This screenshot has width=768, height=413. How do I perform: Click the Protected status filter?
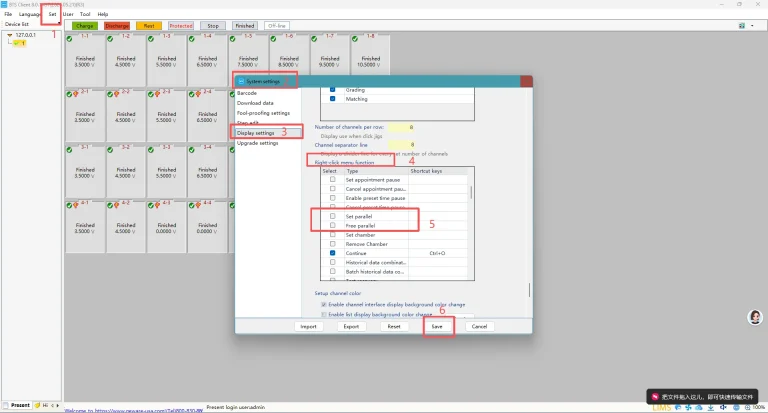(181, 25)
